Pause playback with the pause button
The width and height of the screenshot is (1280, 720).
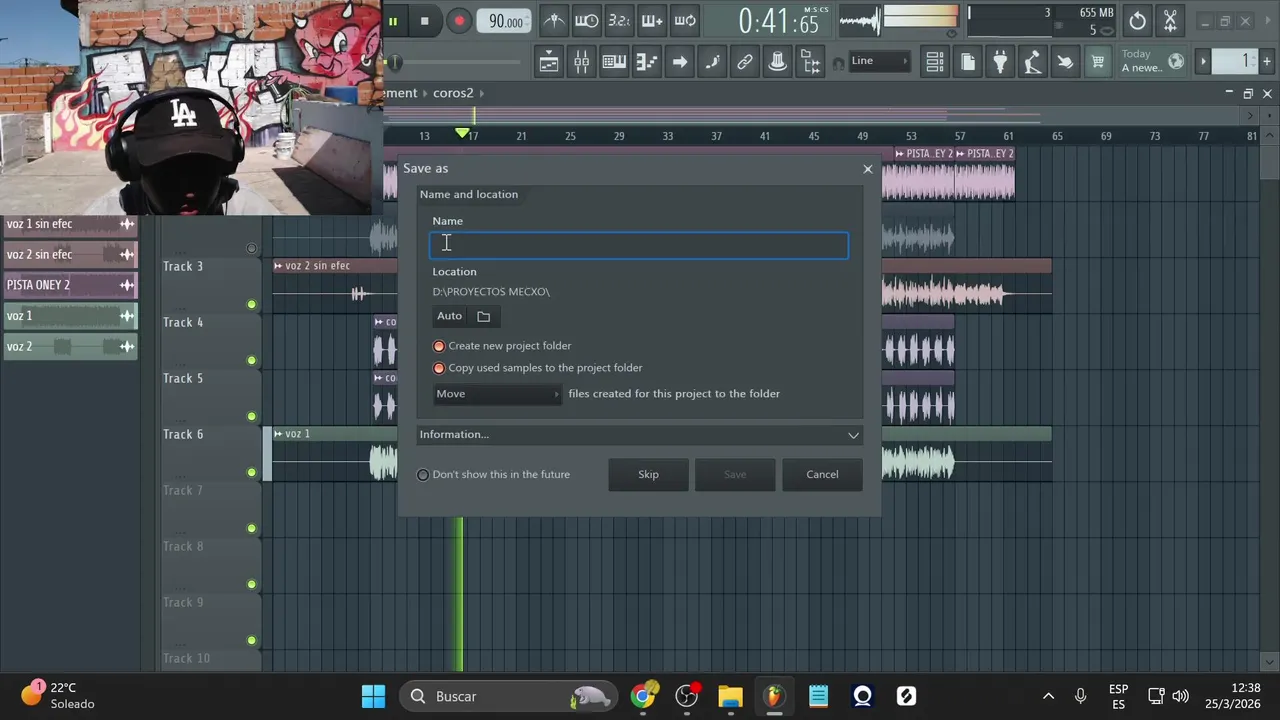[x=393, y=21]
